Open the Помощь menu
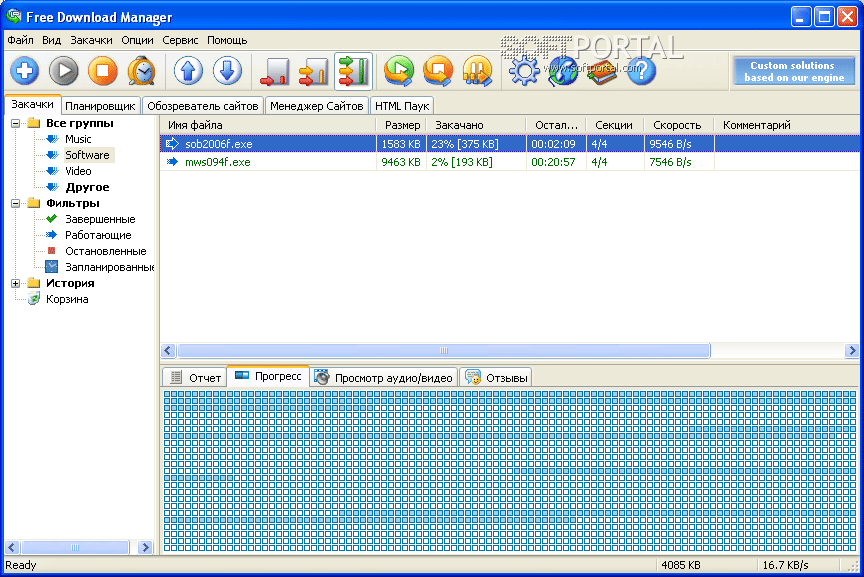 pos(227,40)
